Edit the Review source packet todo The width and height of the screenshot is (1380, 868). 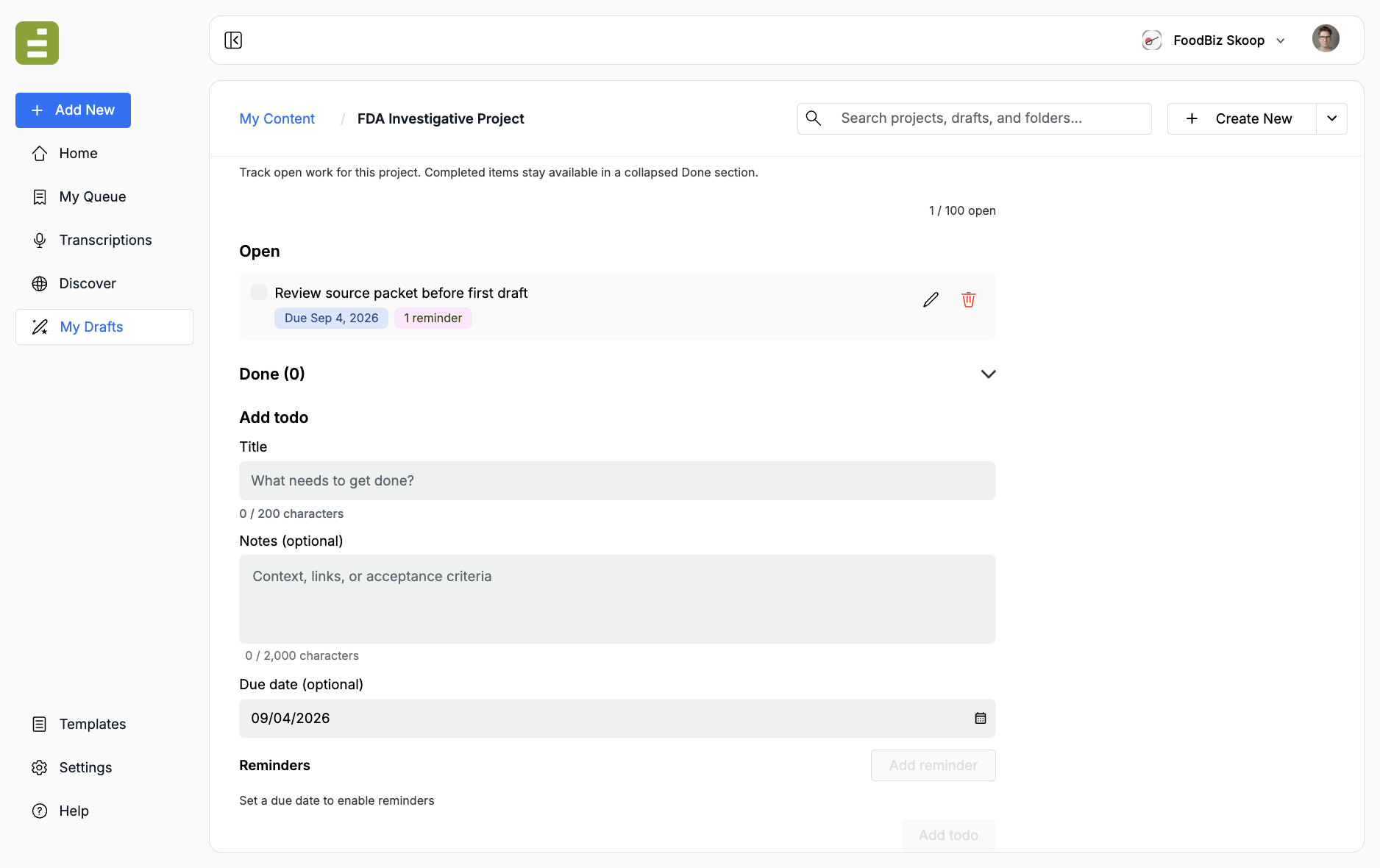tap(931, 299)
